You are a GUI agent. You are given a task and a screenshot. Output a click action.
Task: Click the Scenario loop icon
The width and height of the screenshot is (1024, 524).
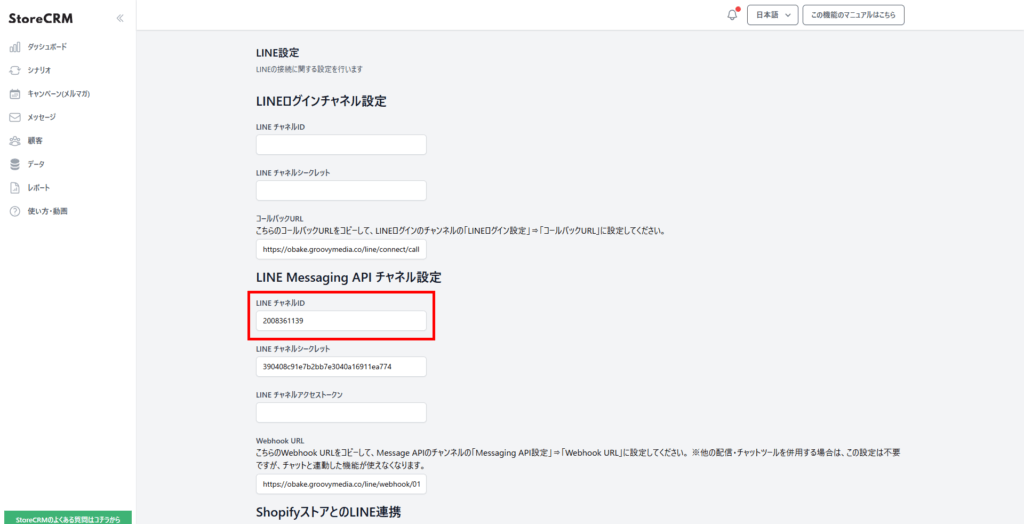click(x=15, y=70)
